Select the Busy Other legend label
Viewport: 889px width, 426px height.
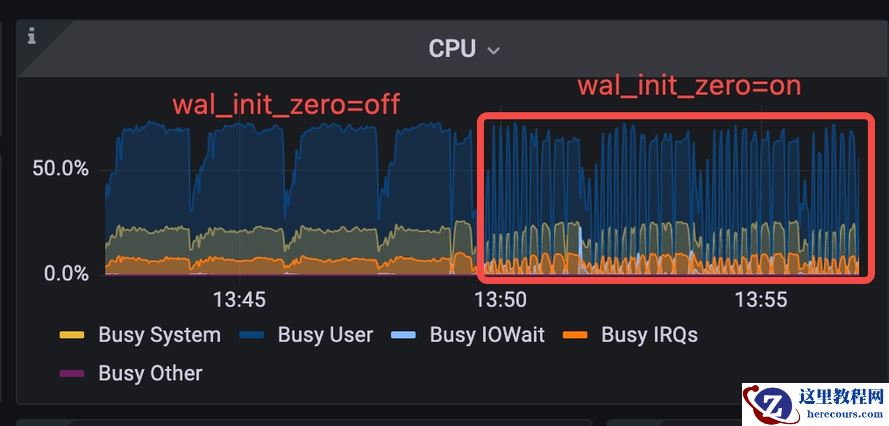150,373
